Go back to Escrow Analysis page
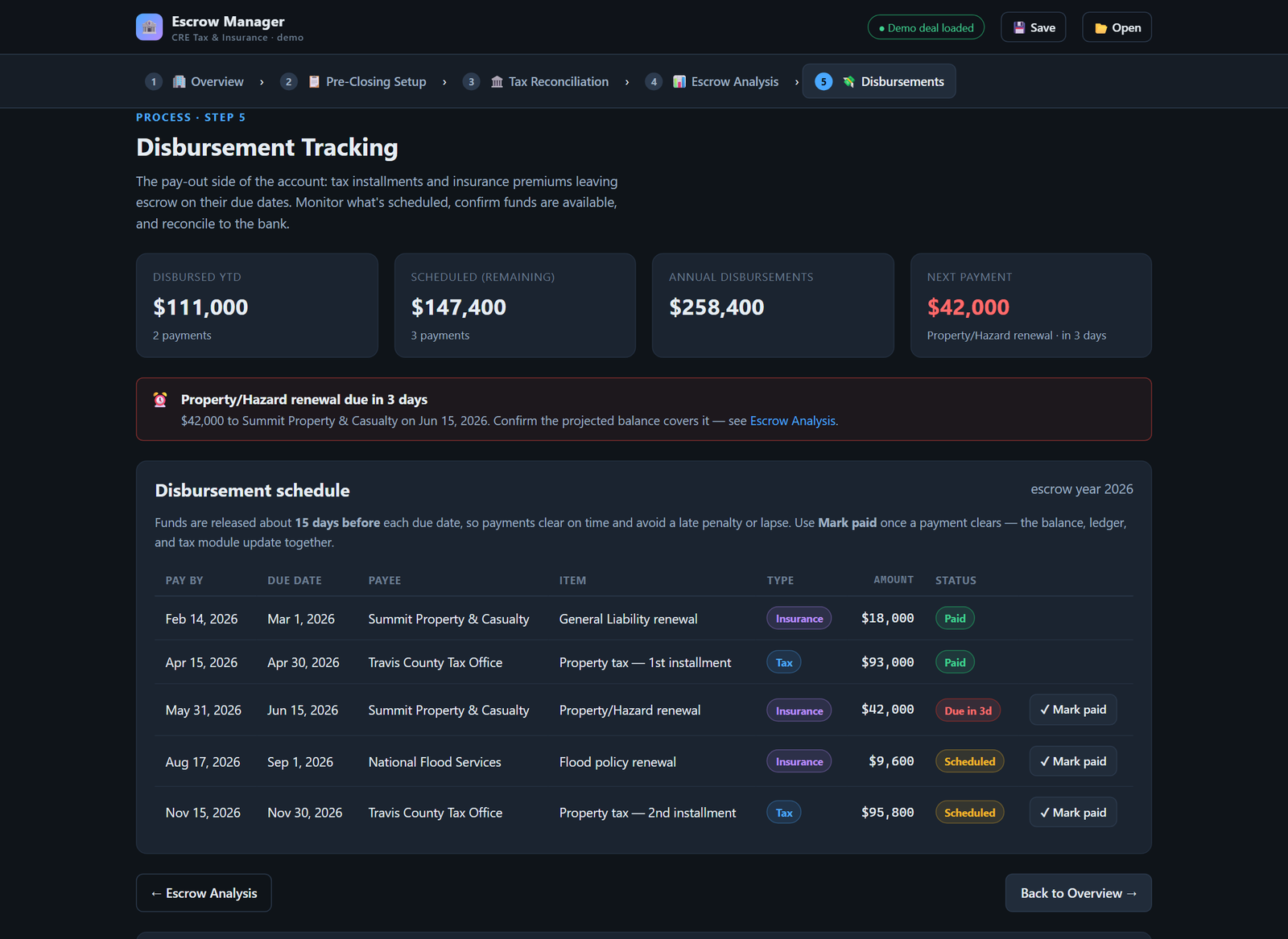1288x939 pixels. pyautogui.click(x=204, y=893)
